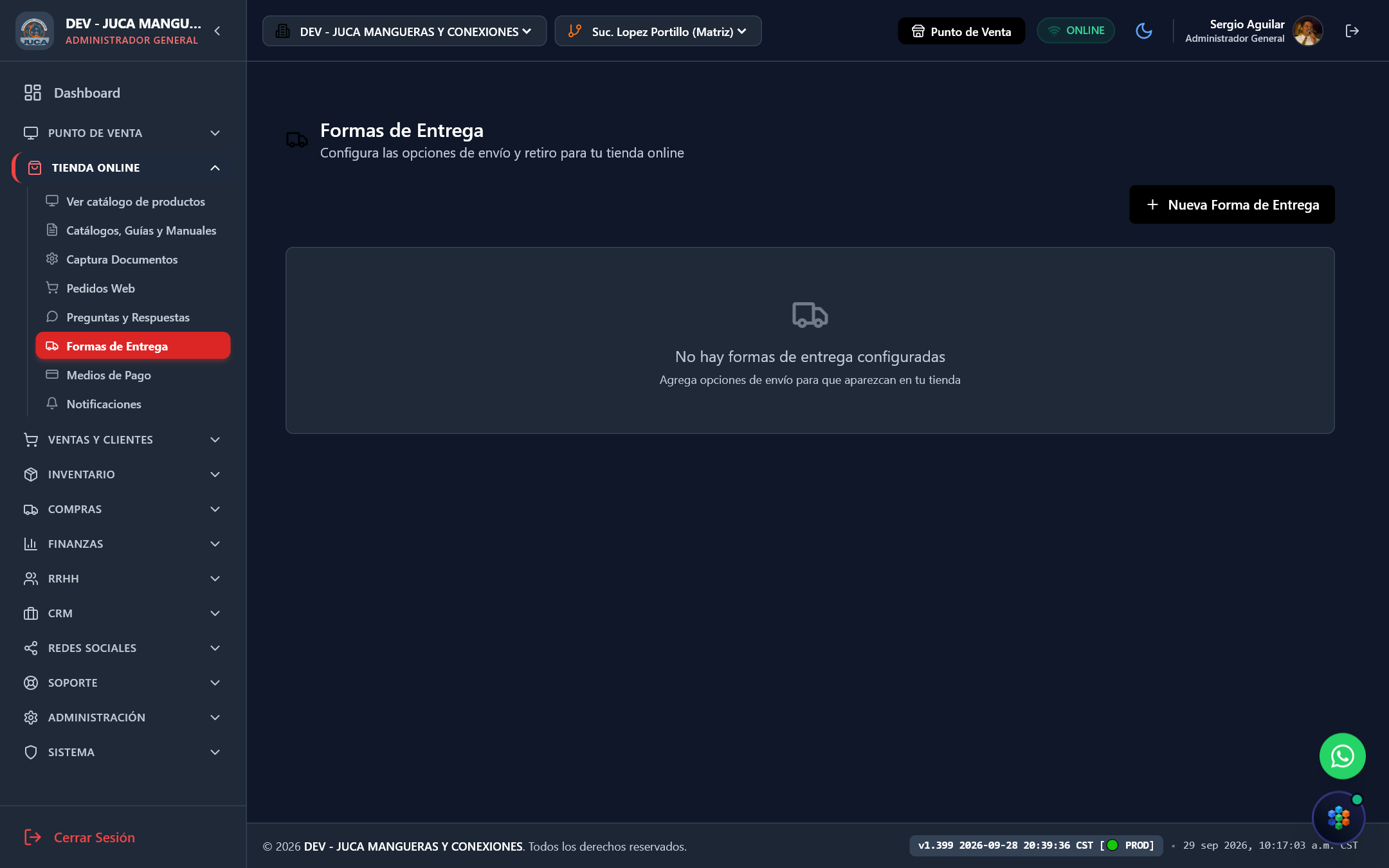Open Medios de Pago

[133, 375]
